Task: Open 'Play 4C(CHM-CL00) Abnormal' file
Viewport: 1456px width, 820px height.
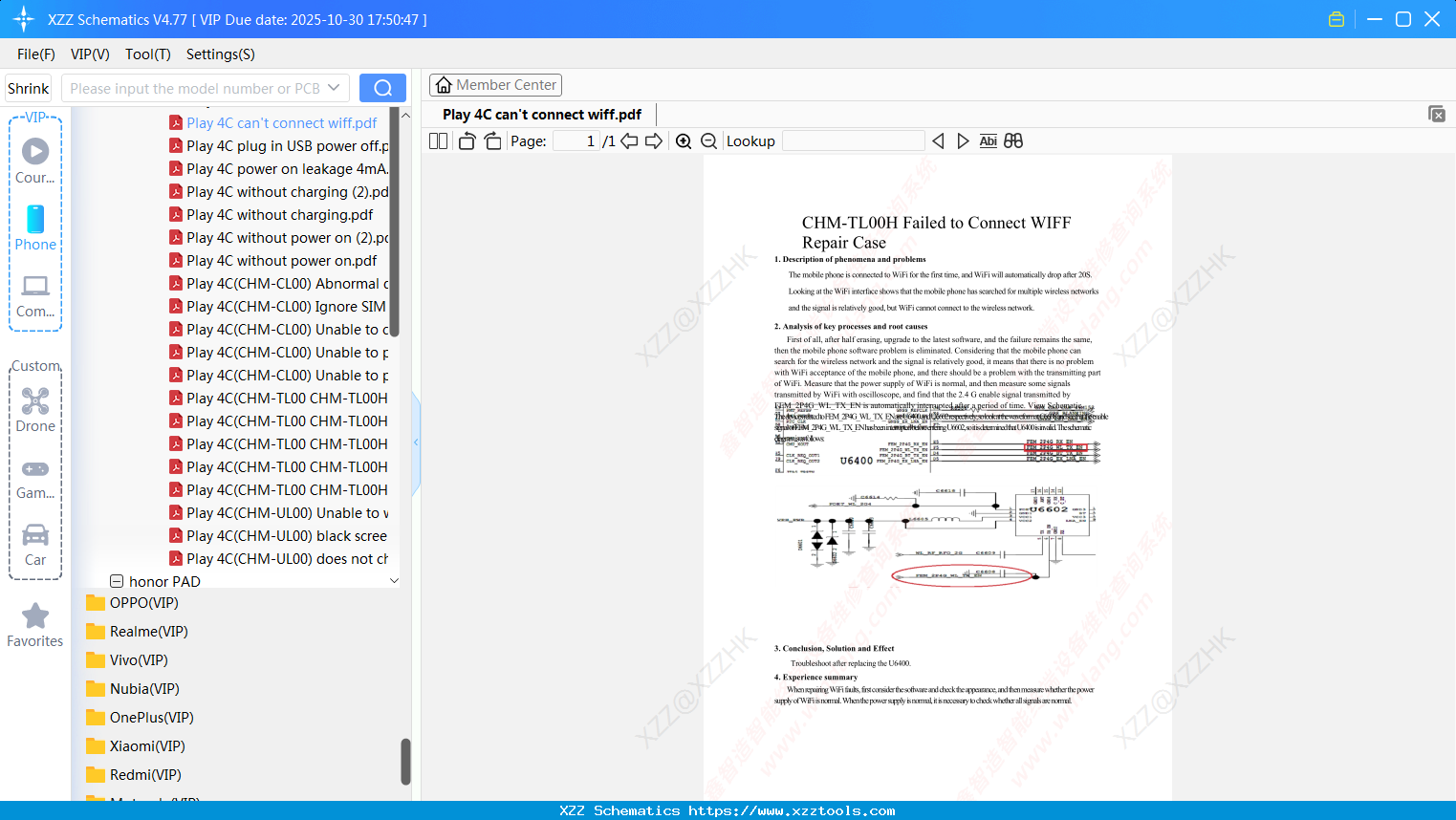Action: (x=279, y=284)
